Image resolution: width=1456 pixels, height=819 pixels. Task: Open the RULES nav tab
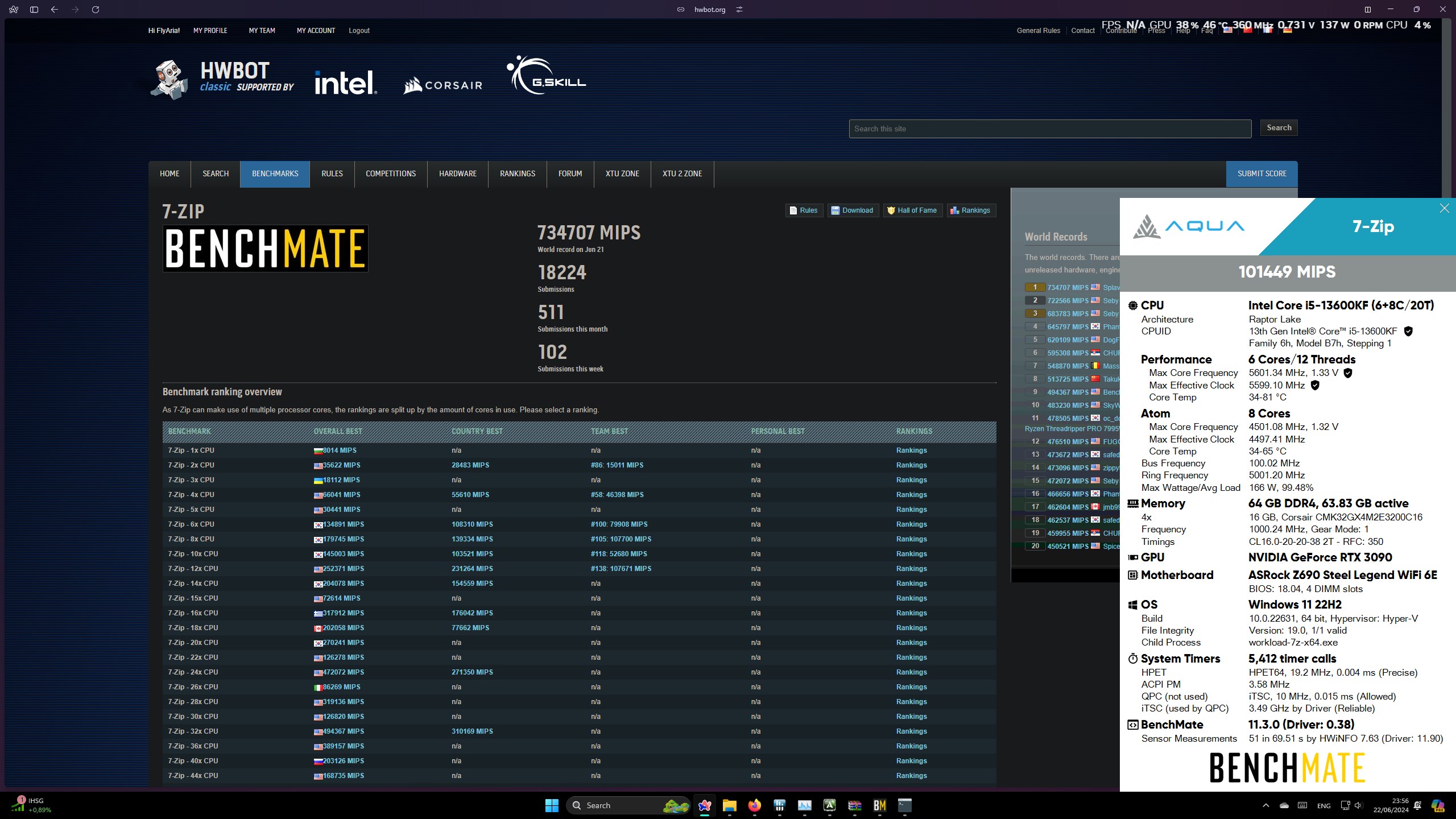tap(332, 174)
